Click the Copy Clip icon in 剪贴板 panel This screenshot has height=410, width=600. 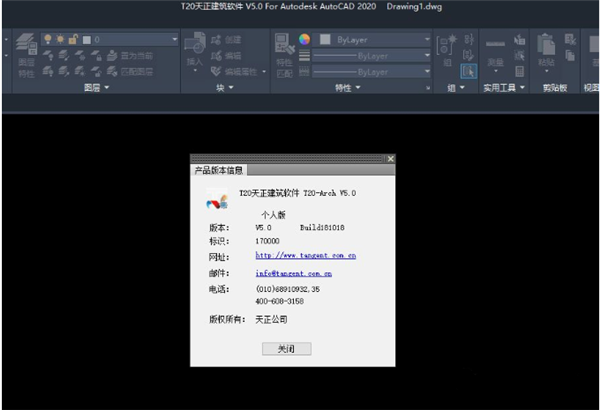pos(570,56)
